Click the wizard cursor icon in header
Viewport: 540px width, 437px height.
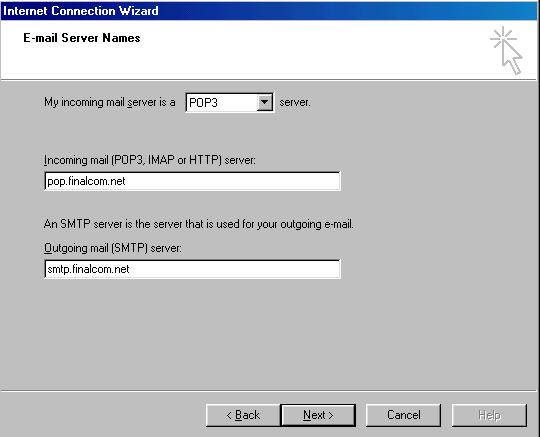[x=506, y=50]
